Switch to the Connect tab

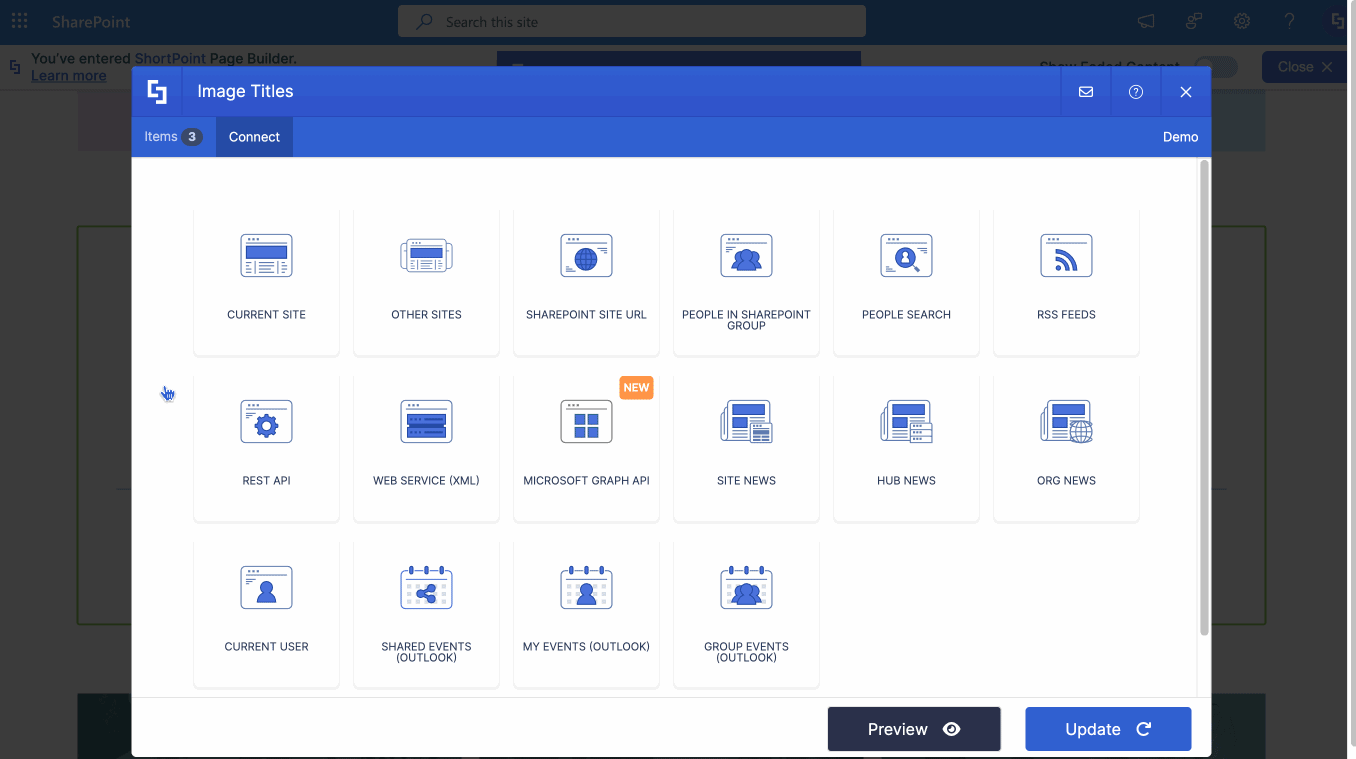254,137
